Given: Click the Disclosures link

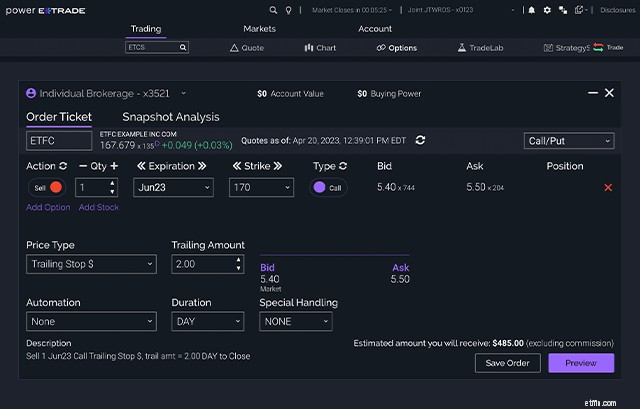Looking at the screenshot, I should click(x=618, y=10).
